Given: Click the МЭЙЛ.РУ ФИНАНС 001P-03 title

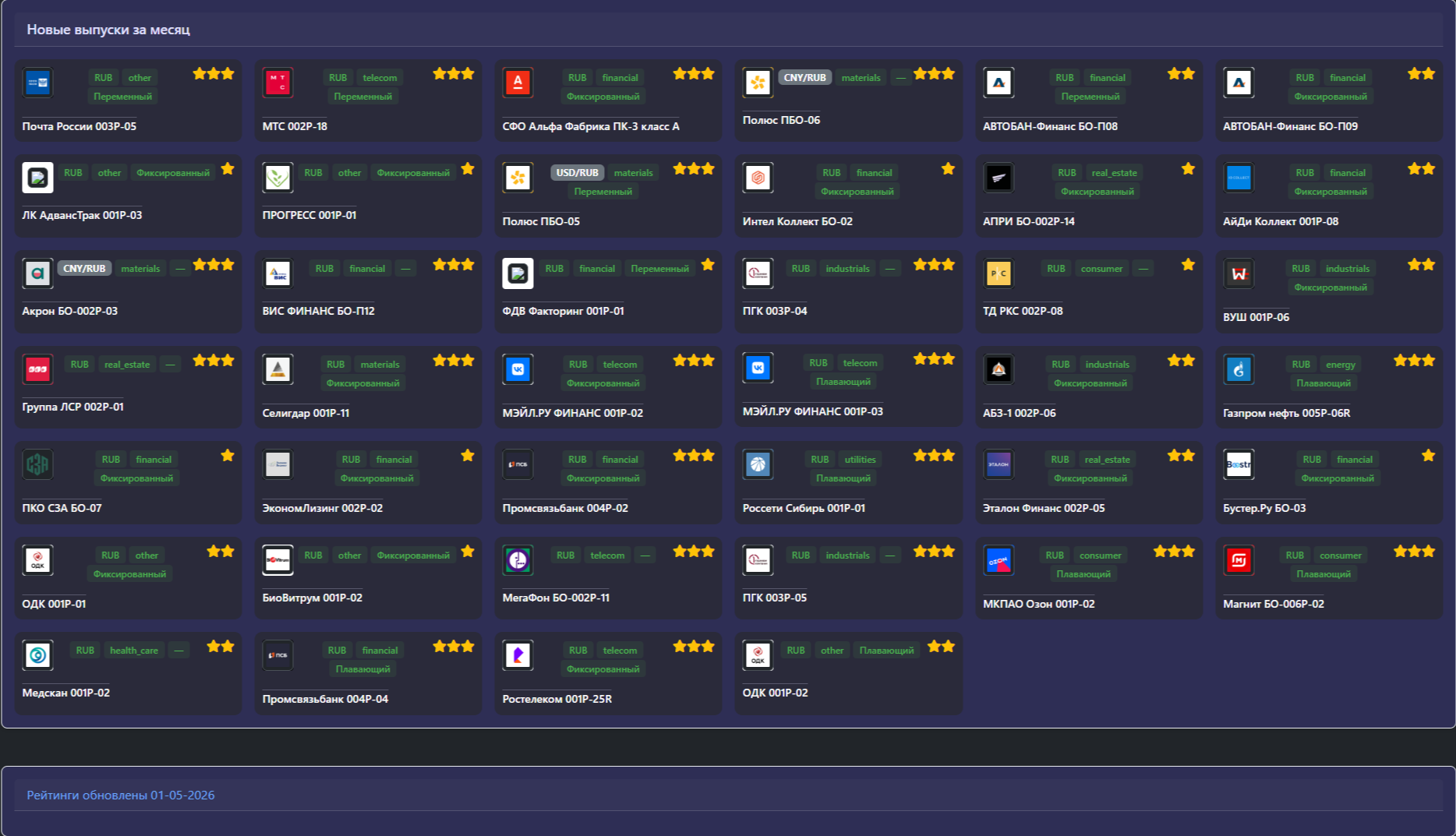Looking at the screenshot, I should click(x=813, y=411).
